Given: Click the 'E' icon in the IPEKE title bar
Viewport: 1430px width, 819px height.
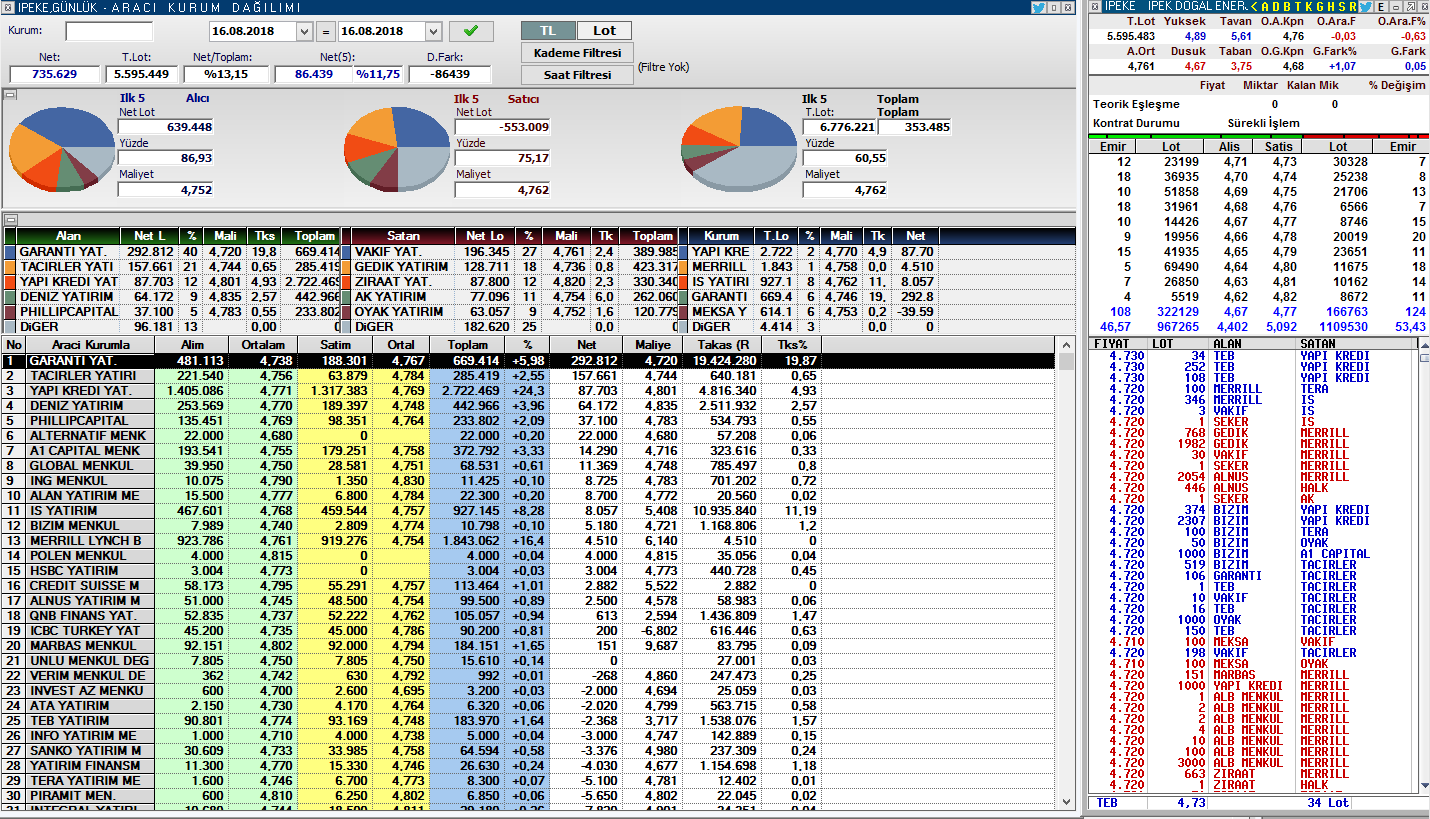Looking at the screenshot, I should (x=1381, y=7).
